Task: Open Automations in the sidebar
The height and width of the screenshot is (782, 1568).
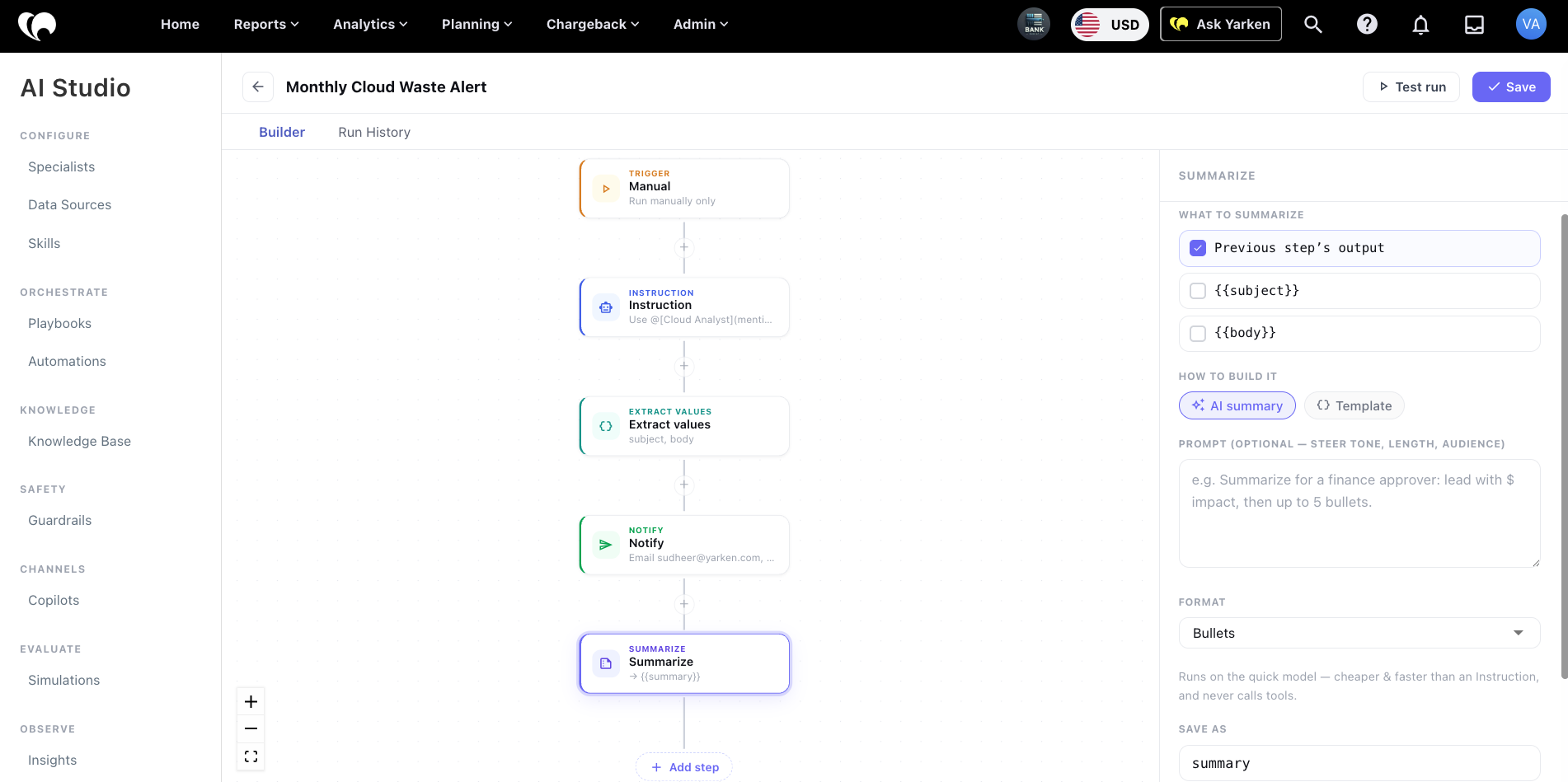Action: tap(68, 361)
